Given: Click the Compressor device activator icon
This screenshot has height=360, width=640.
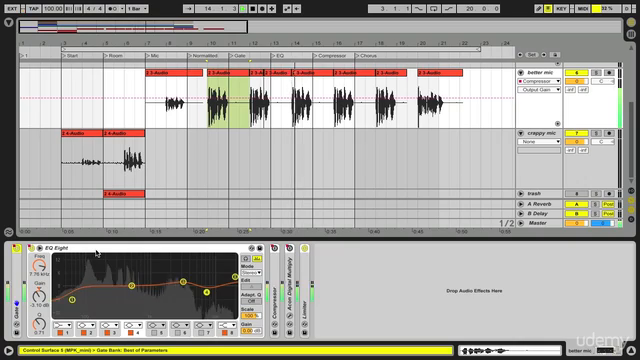Looking at the screenshot, I should point(274,248).
